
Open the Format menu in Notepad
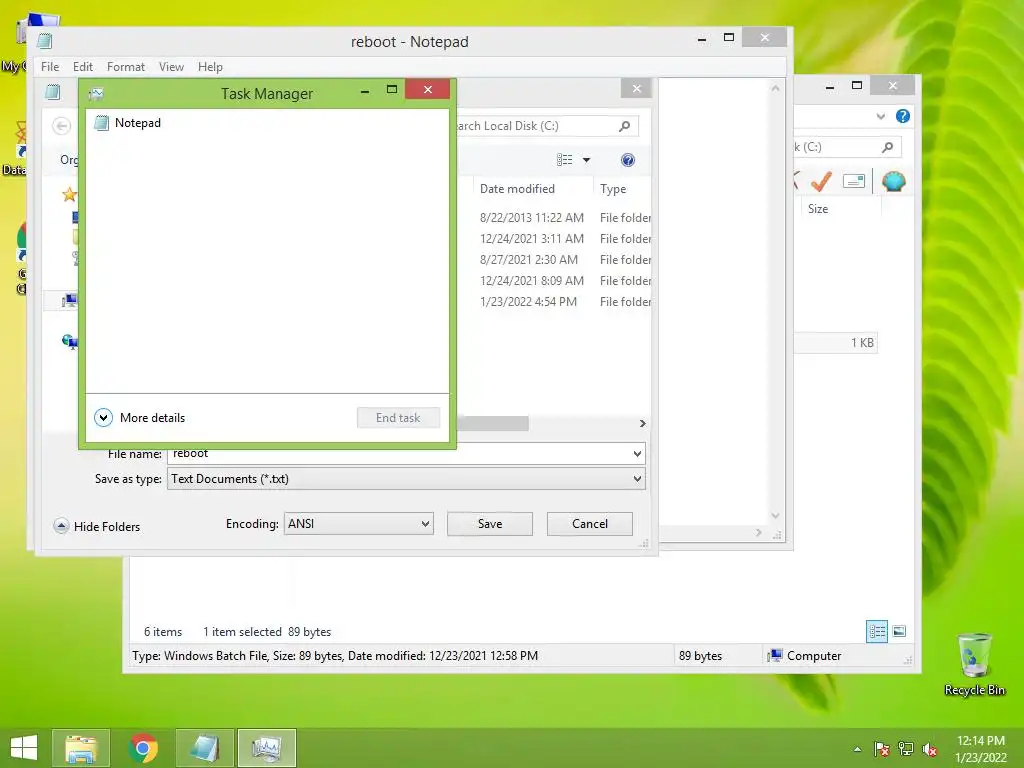click(x=125, y=67)
